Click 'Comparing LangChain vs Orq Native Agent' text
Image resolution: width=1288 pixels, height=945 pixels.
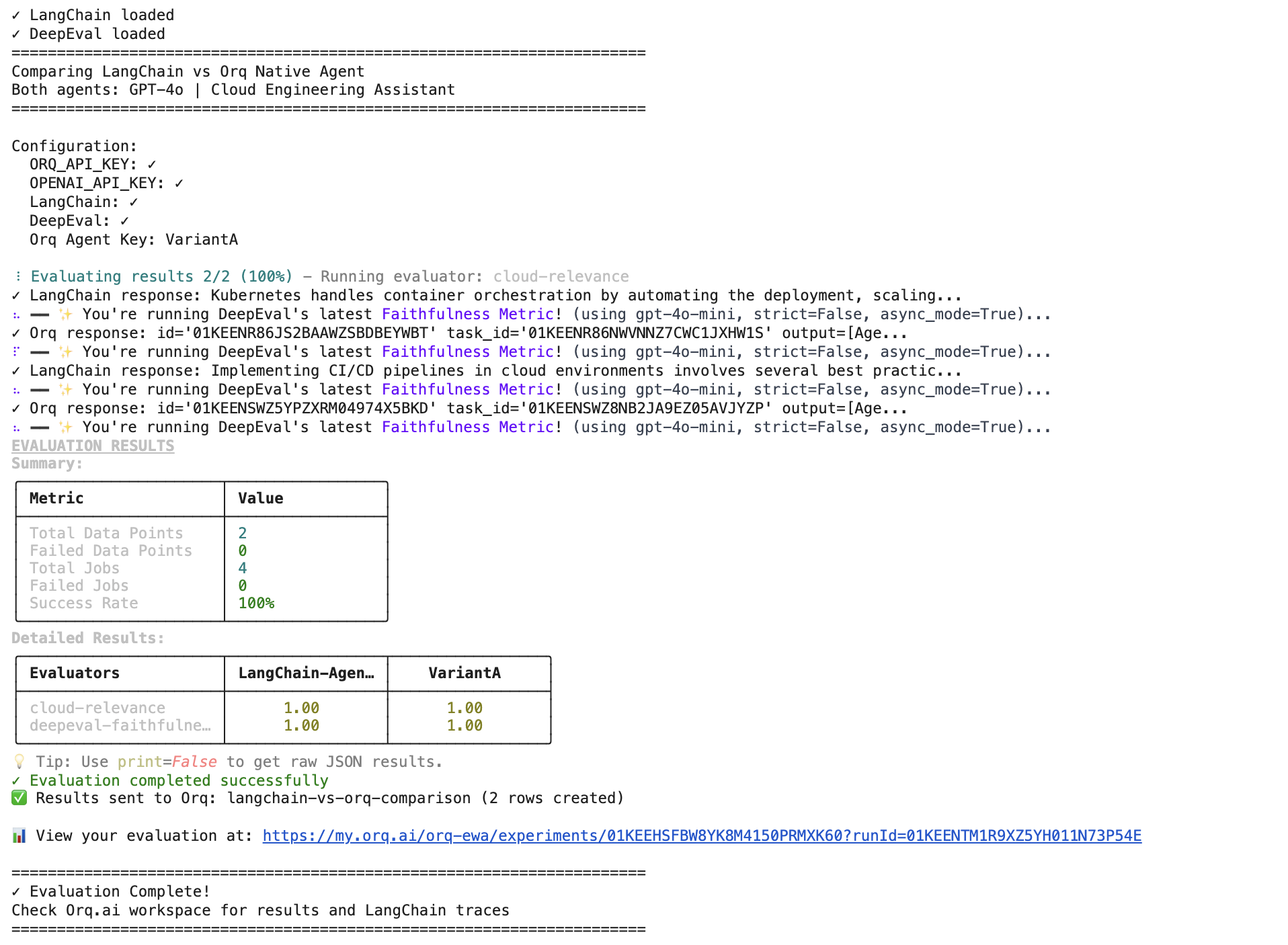pyautogui.click(x=188, y=71)
